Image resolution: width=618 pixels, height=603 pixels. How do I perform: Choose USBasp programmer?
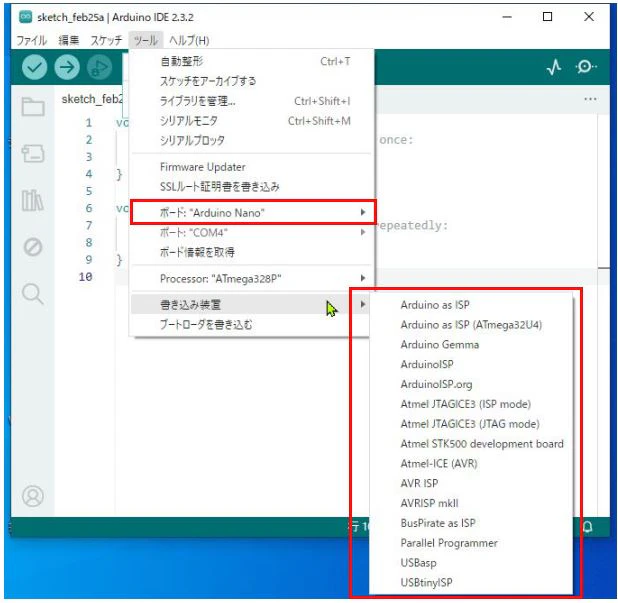point(471,563)
